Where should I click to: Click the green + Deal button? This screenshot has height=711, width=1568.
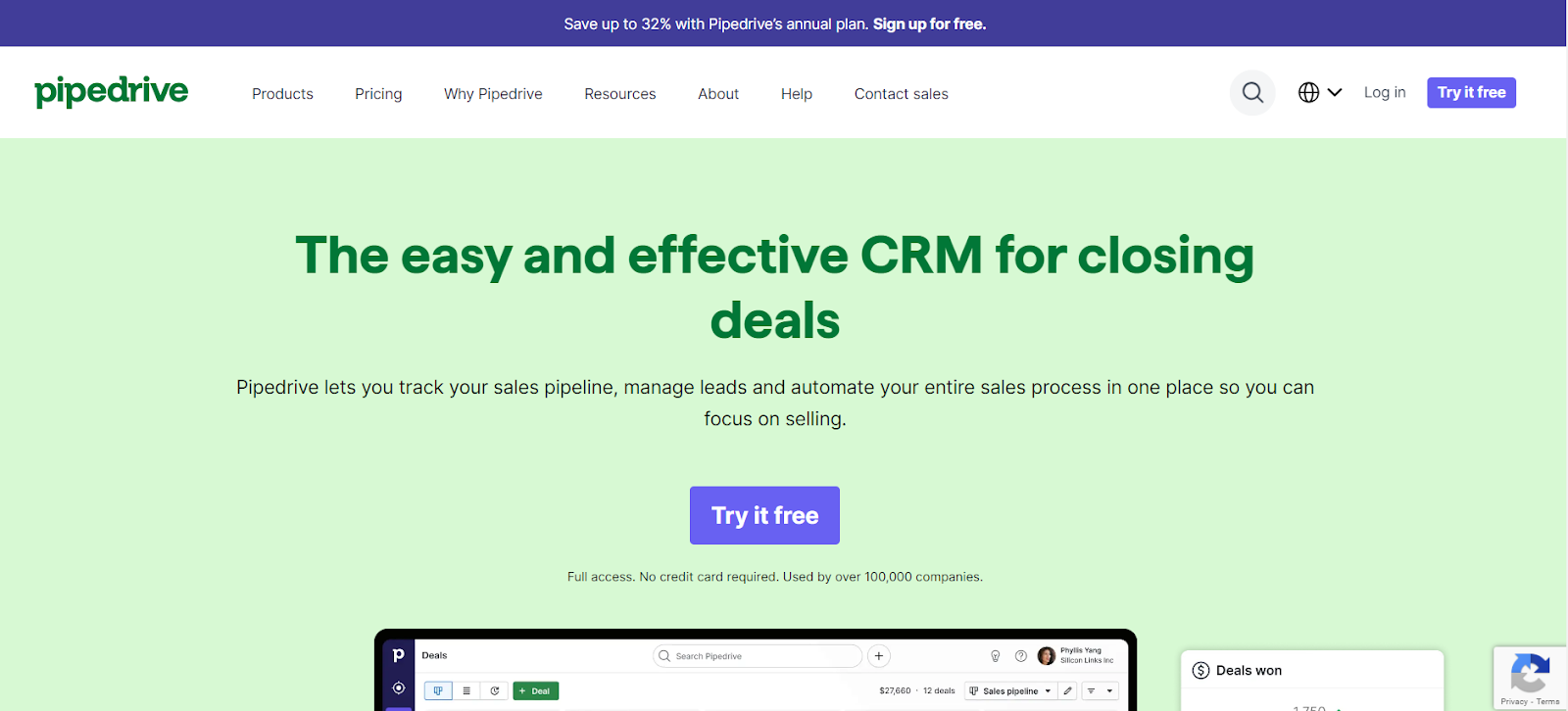coord(536,690)
